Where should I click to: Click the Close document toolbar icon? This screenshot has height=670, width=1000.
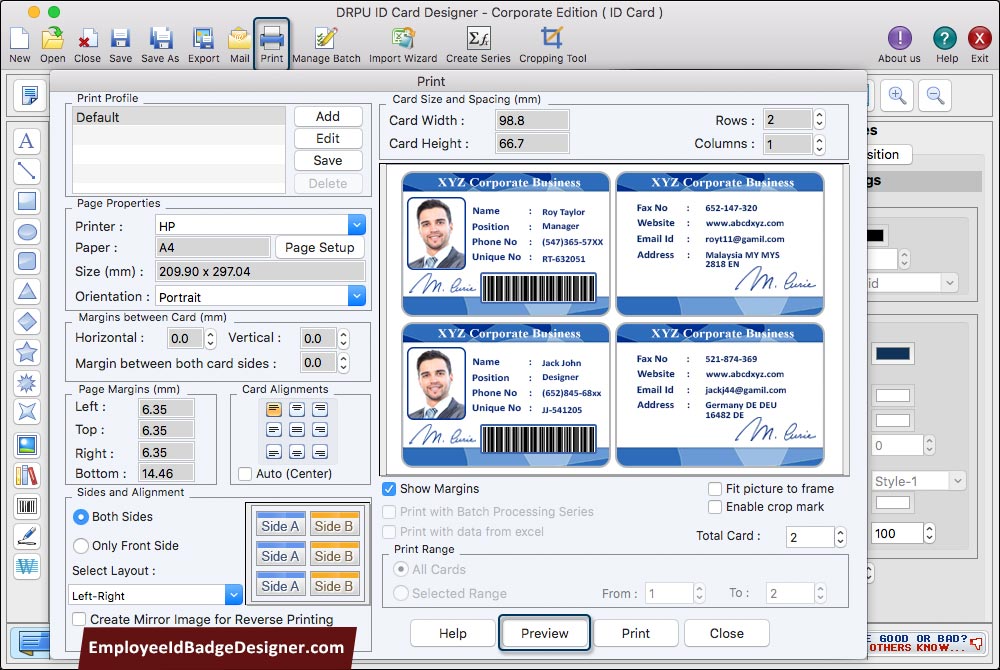(x=87, y=45)
